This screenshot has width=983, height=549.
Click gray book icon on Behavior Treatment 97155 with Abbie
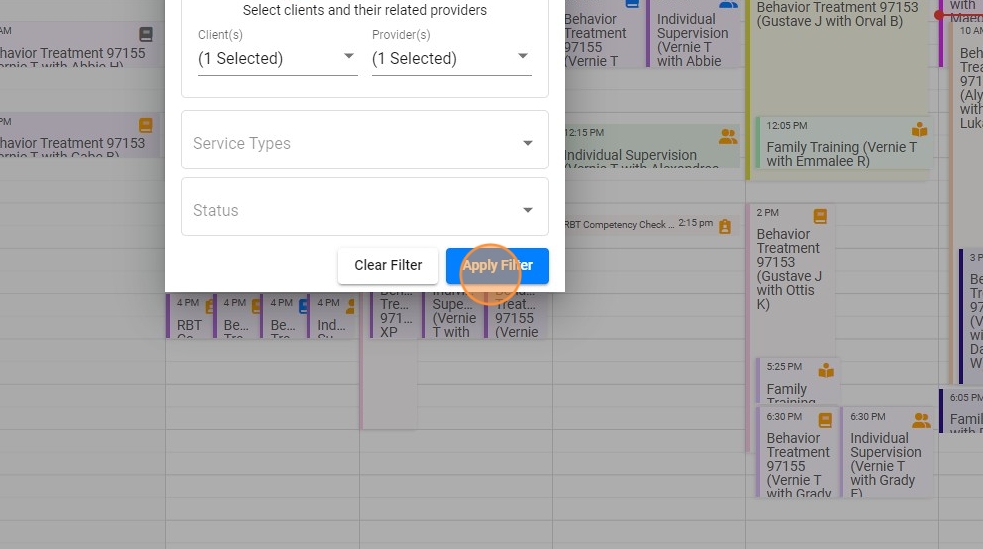click(x=146, y=34)
